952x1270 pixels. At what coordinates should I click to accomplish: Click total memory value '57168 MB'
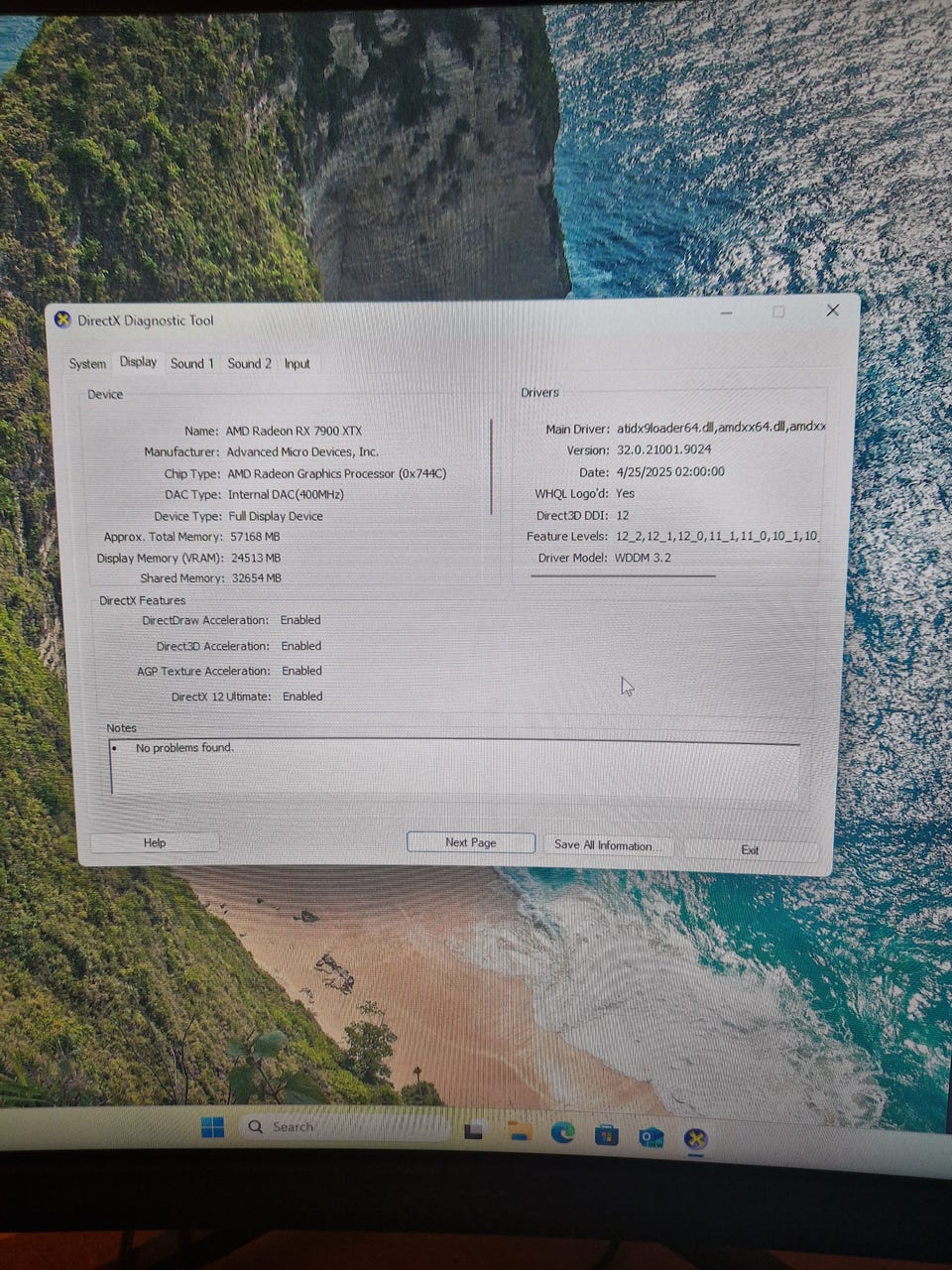[255, 537]
